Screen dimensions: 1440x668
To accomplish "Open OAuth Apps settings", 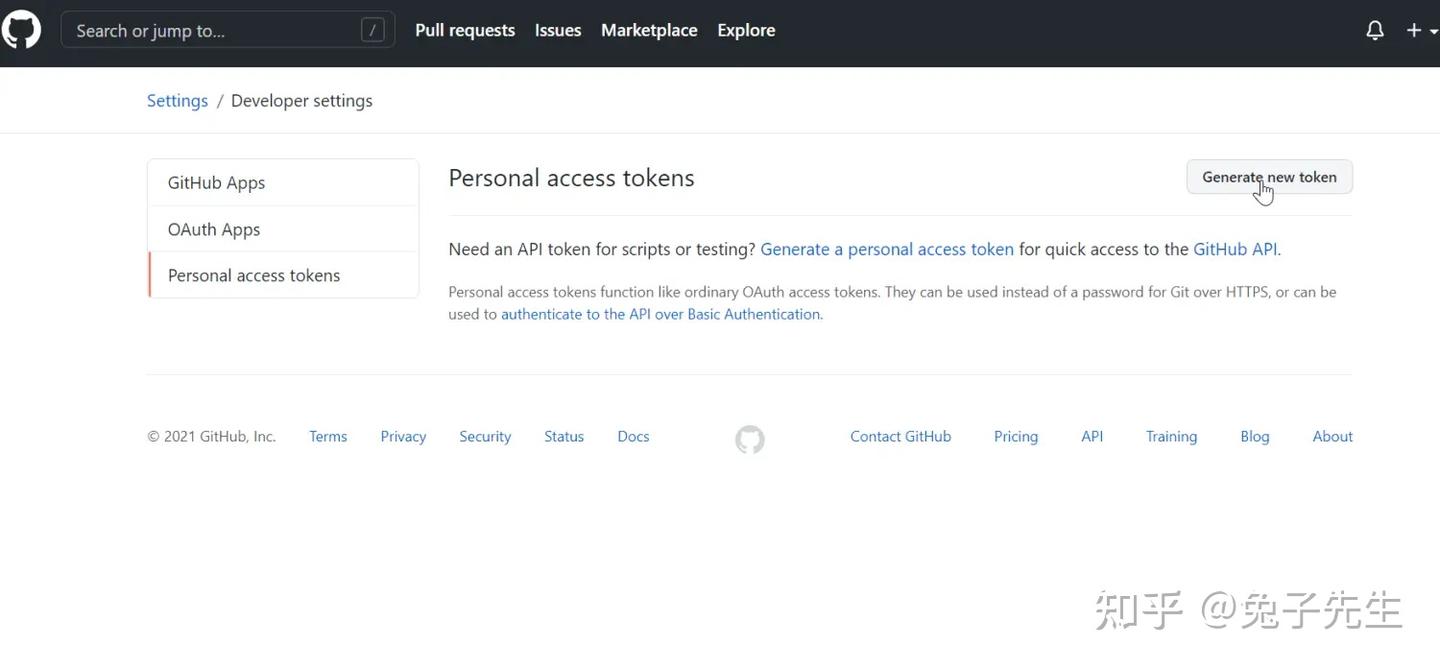I will click(x=213, y=228).
